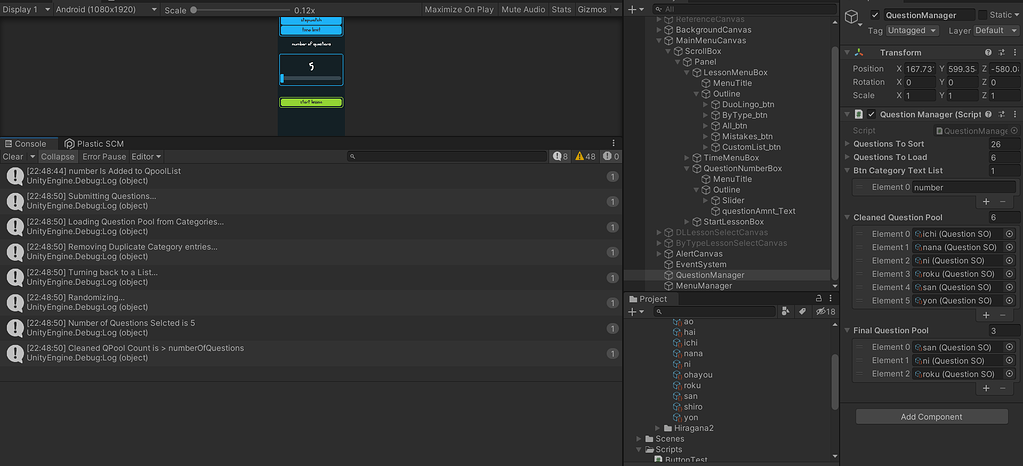This screenshot has width=1023, height=466.
Task: Toggle Maximize On Play
Action: point(459,10)
